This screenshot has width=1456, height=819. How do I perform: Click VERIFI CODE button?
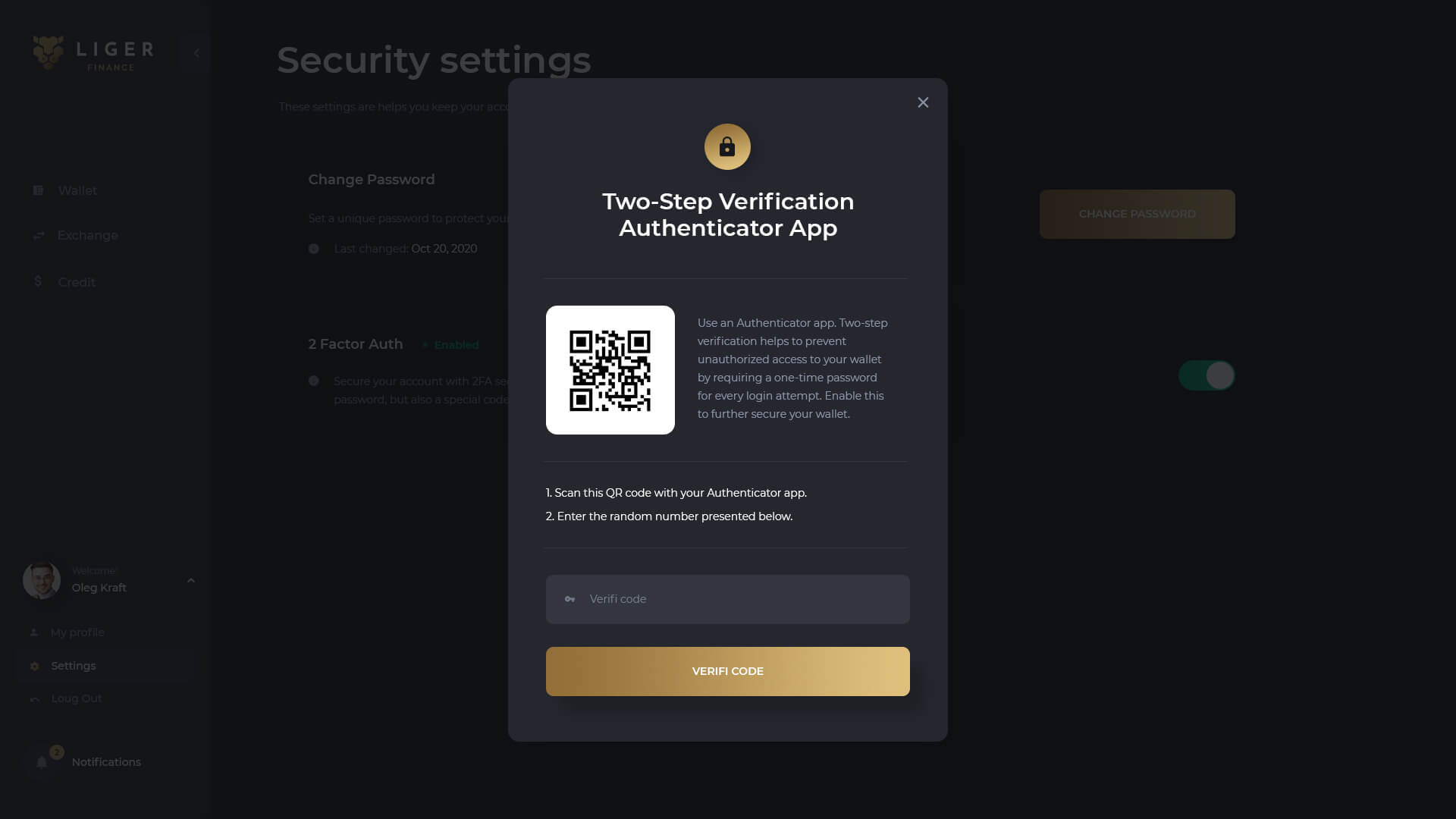[728, 670]
